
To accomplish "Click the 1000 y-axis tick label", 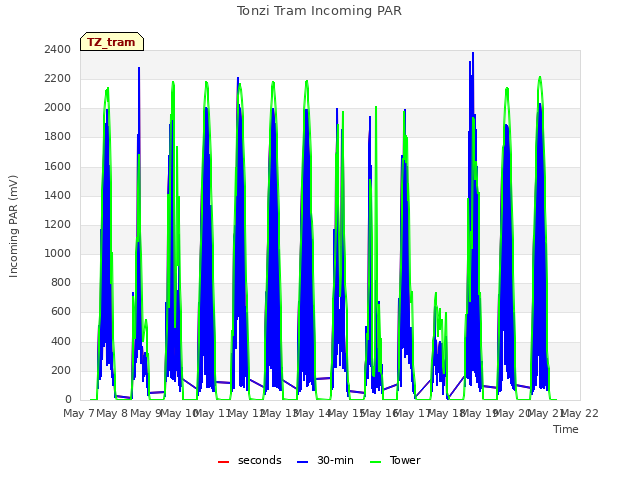I will point(58,253).
